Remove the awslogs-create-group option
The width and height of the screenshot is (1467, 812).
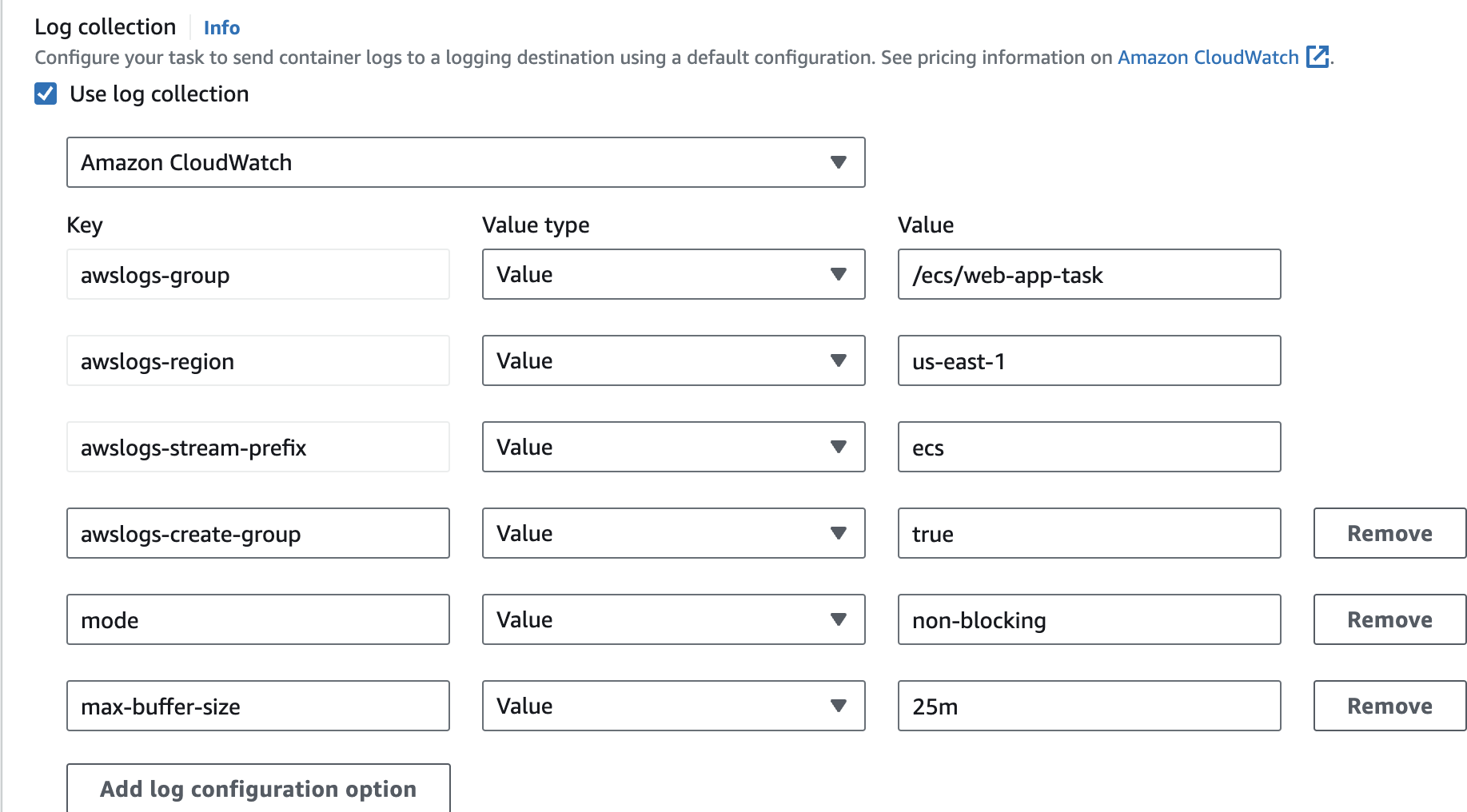[1389, 533]
